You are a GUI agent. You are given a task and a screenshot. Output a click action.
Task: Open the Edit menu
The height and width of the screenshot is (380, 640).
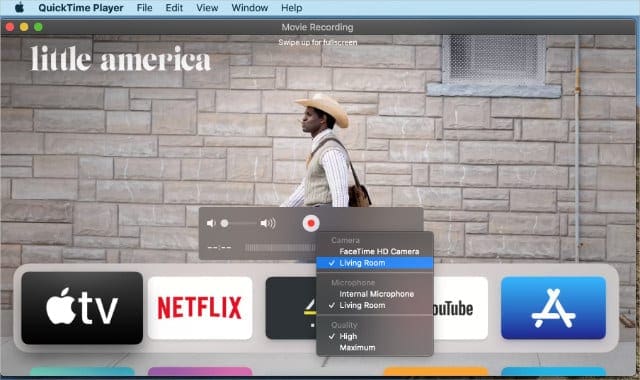[174, 8]
